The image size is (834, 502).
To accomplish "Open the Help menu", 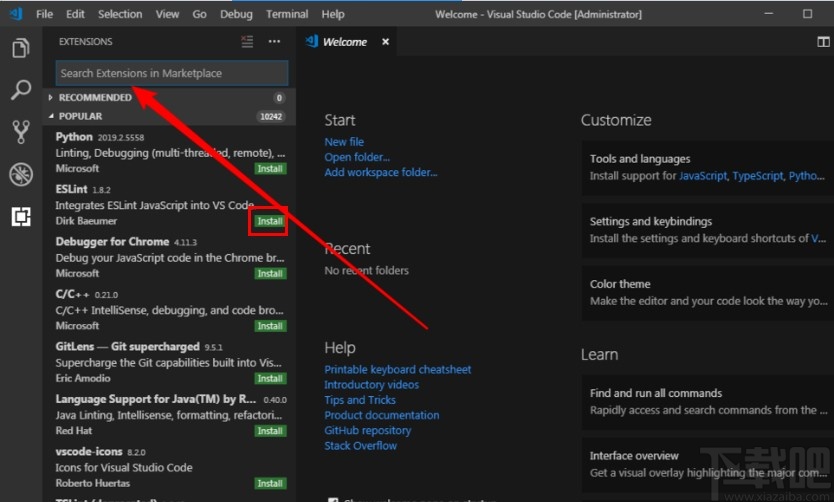I will (333, 14).
